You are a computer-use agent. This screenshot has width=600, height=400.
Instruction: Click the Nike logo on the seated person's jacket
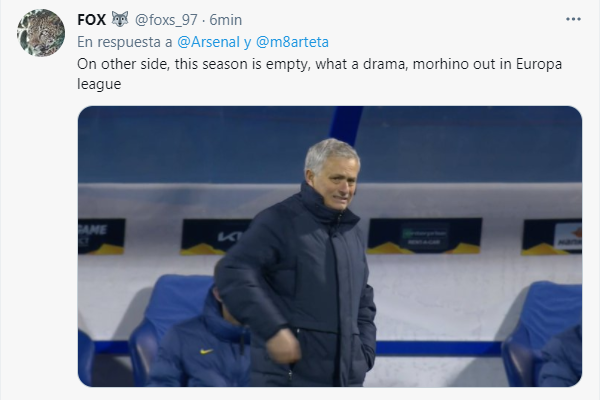[206, 352]
